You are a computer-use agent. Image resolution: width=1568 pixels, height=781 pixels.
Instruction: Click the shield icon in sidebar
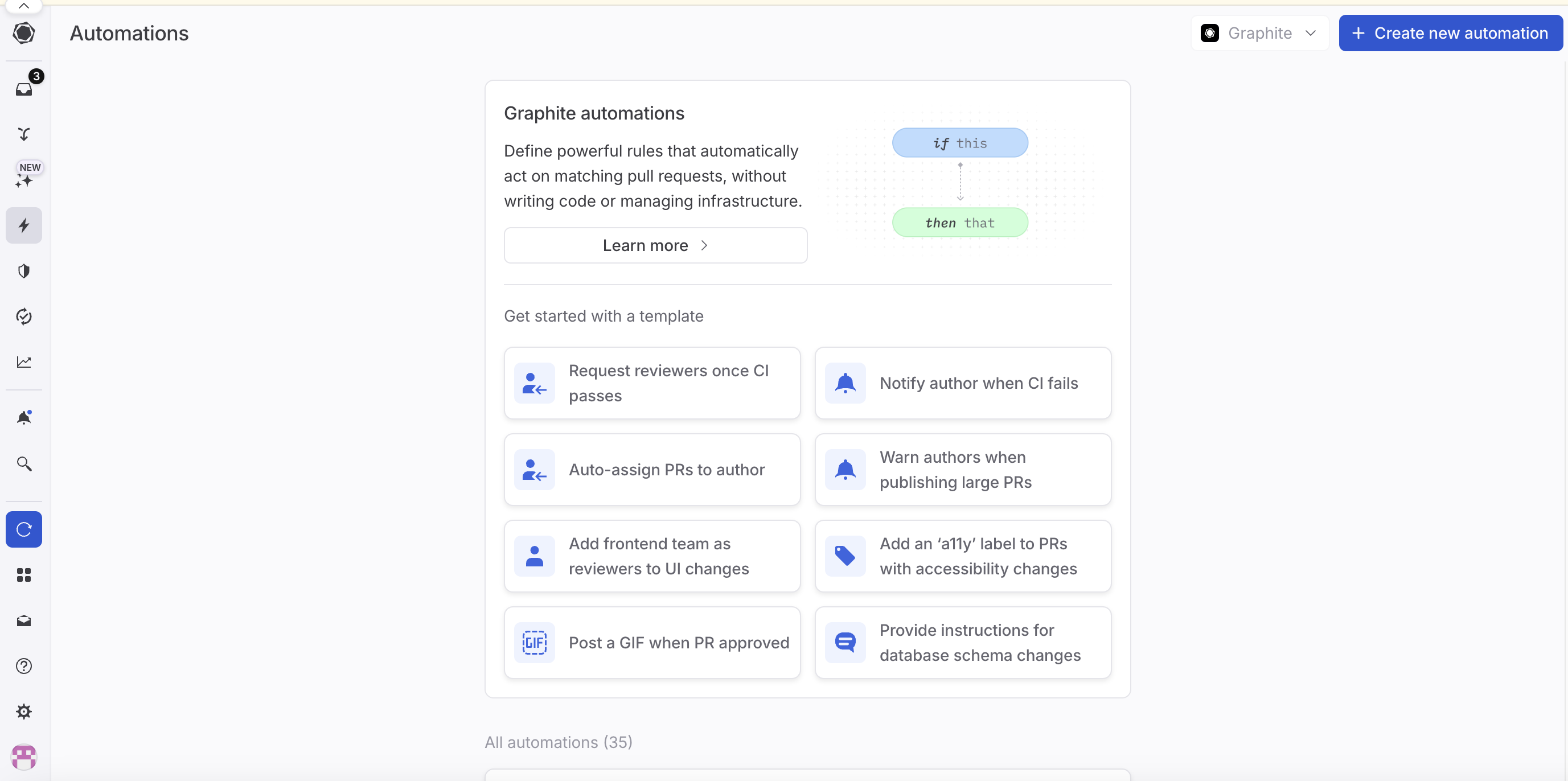(25, 270)
